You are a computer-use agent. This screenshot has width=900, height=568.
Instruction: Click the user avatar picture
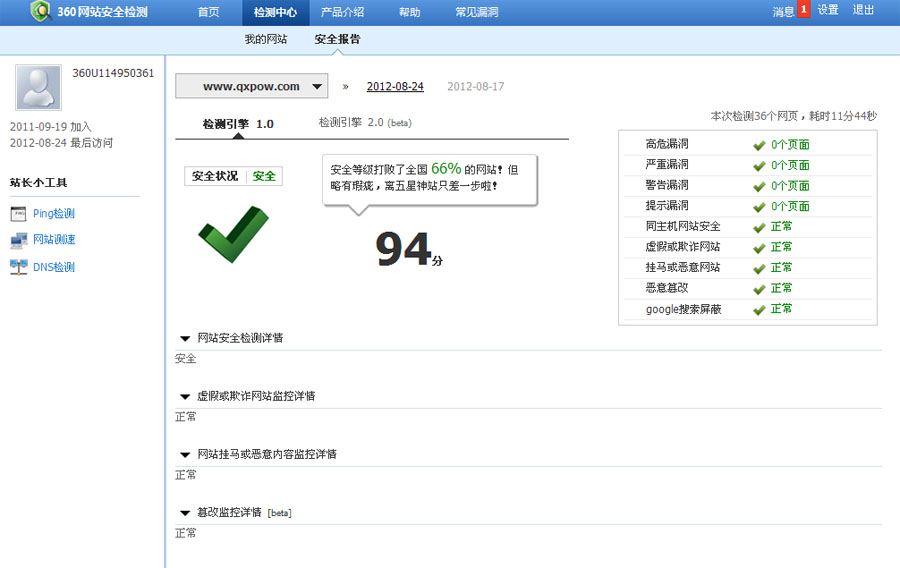[x=38, y=88]
